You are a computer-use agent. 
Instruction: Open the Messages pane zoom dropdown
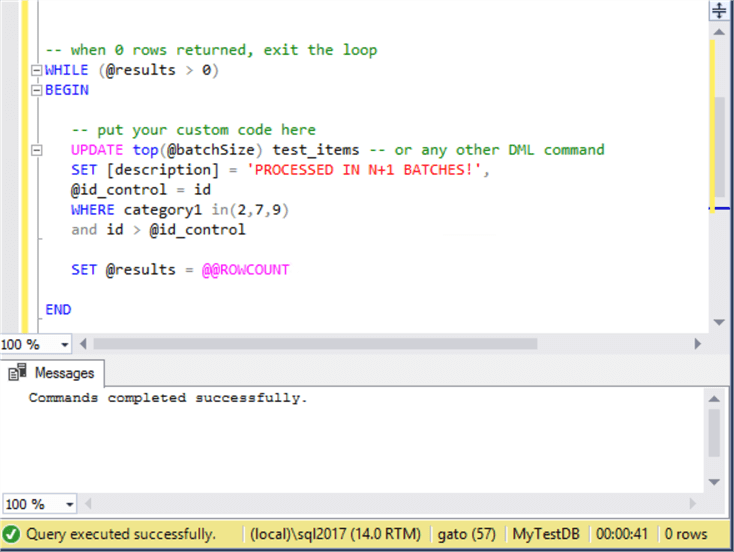[70, 504]
